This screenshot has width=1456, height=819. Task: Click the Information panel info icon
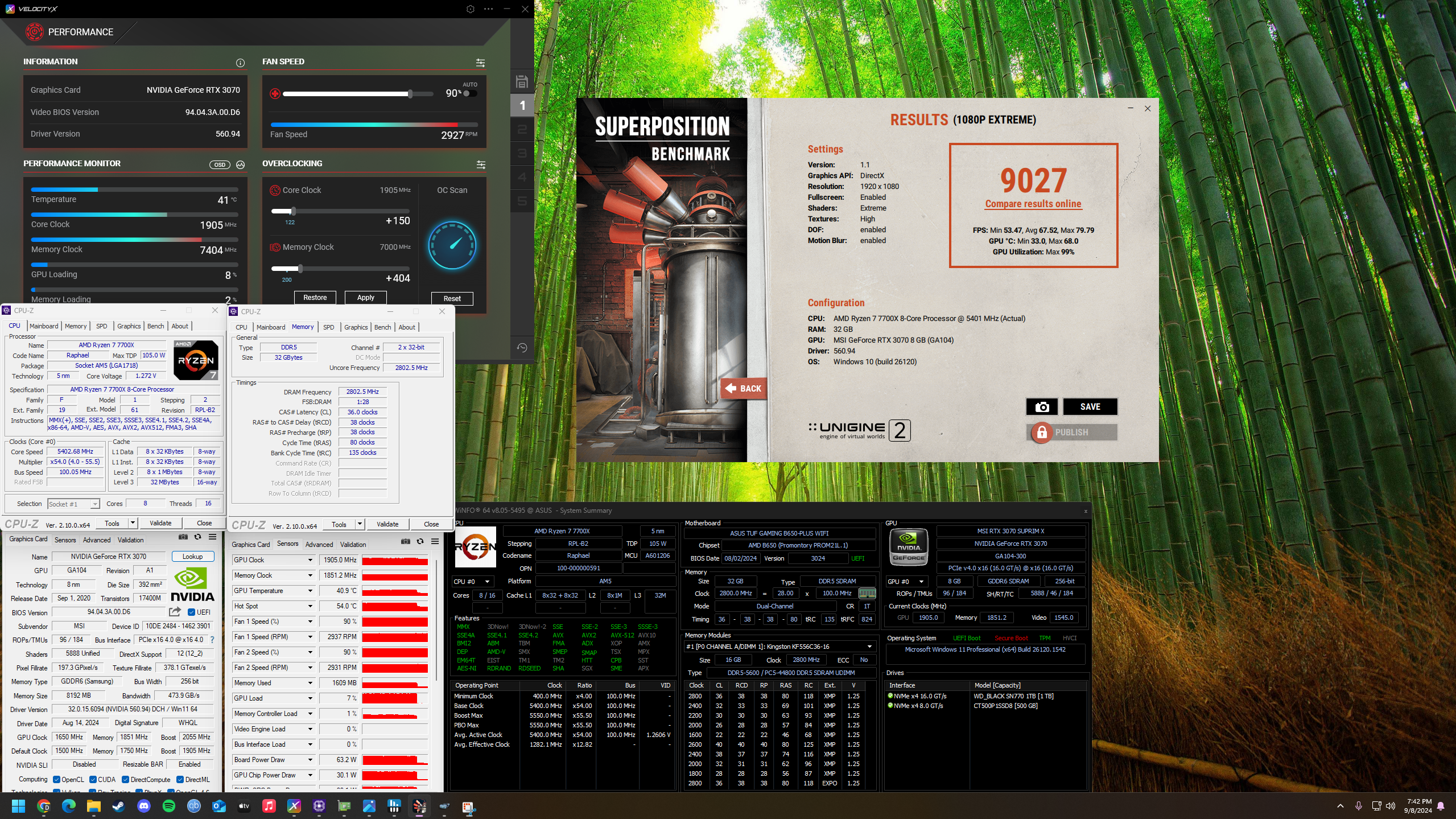click(240, 63)
